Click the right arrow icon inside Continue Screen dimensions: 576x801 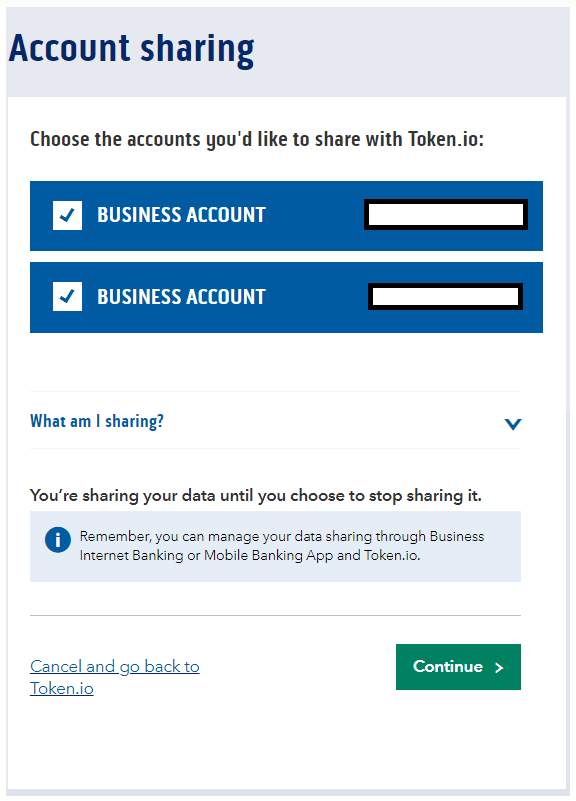tap(499, 667)
